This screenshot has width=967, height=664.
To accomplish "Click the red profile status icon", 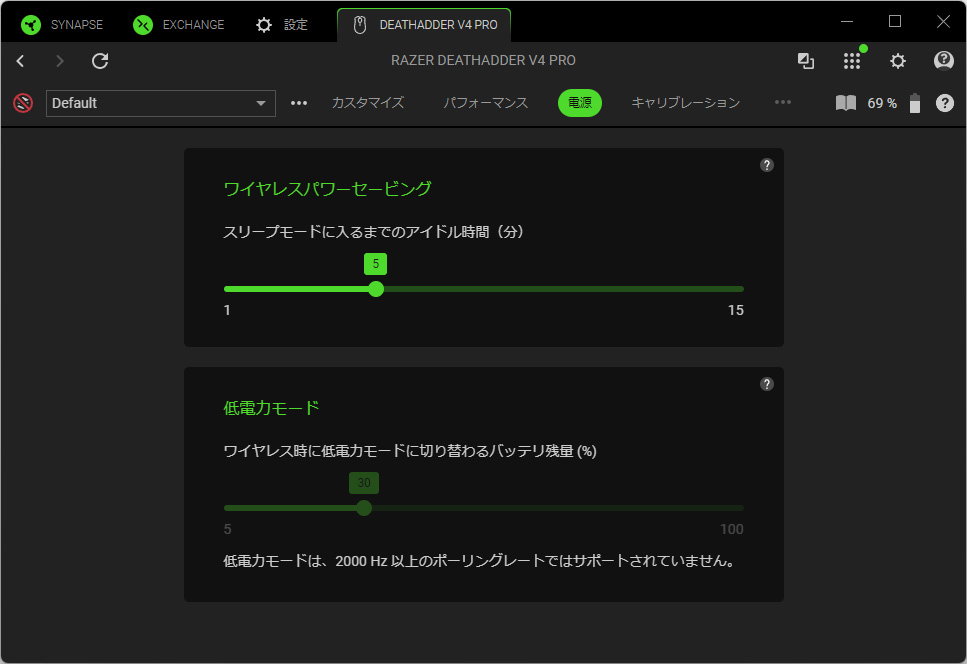I will (x=23, y=103).
